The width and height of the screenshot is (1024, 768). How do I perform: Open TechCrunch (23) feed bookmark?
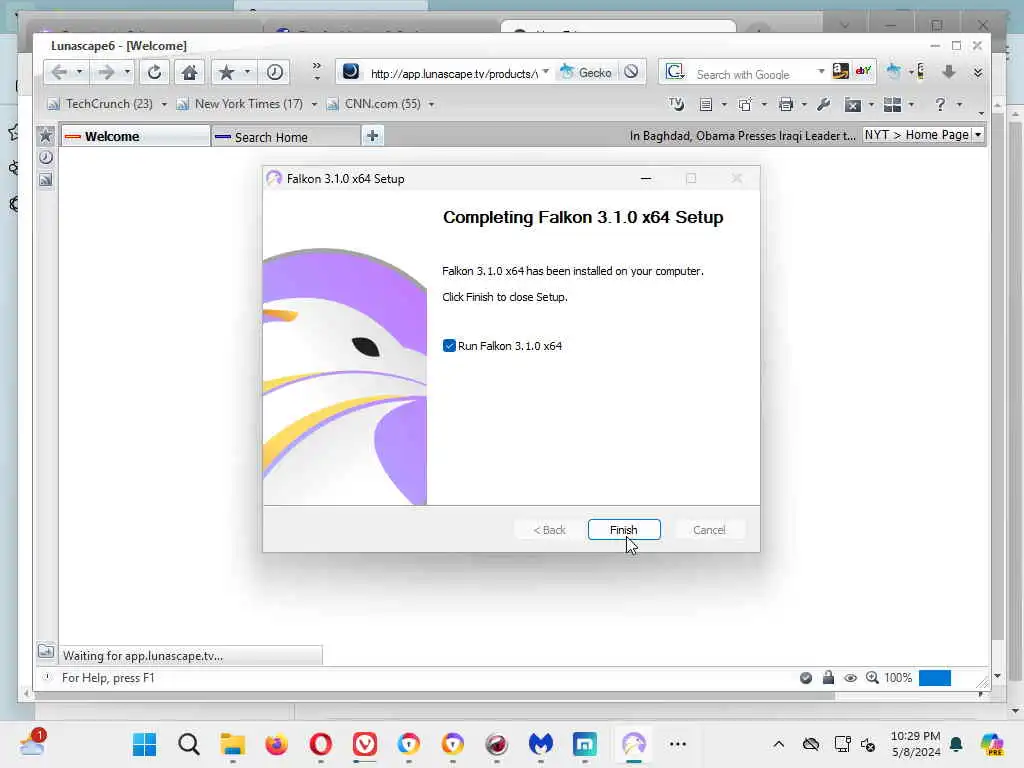point(101,104)
